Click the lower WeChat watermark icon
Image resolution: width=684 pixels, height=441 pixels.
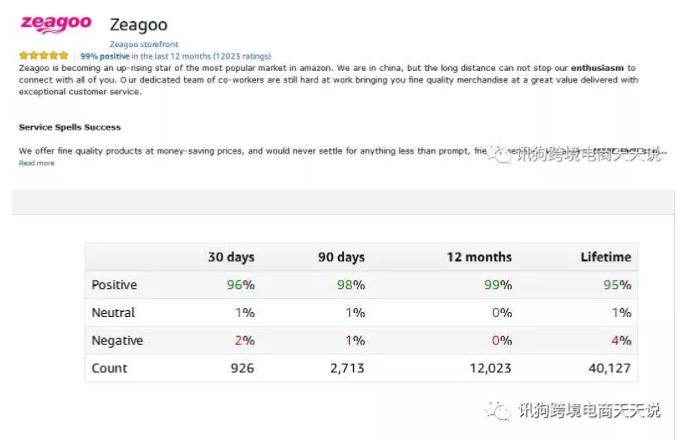tap(498, 410)
